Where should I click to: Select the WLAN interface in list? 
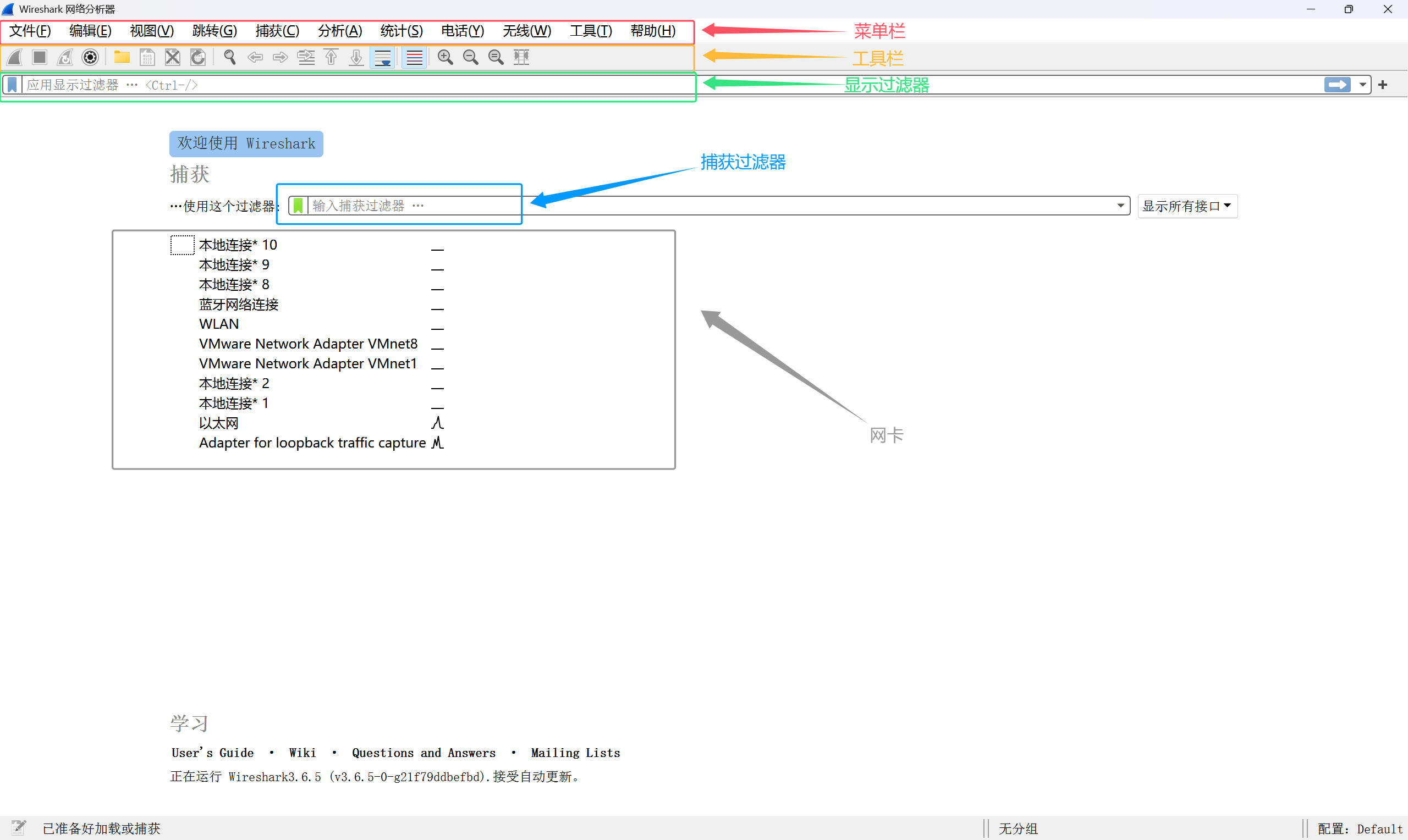click(x=219, y=324)
